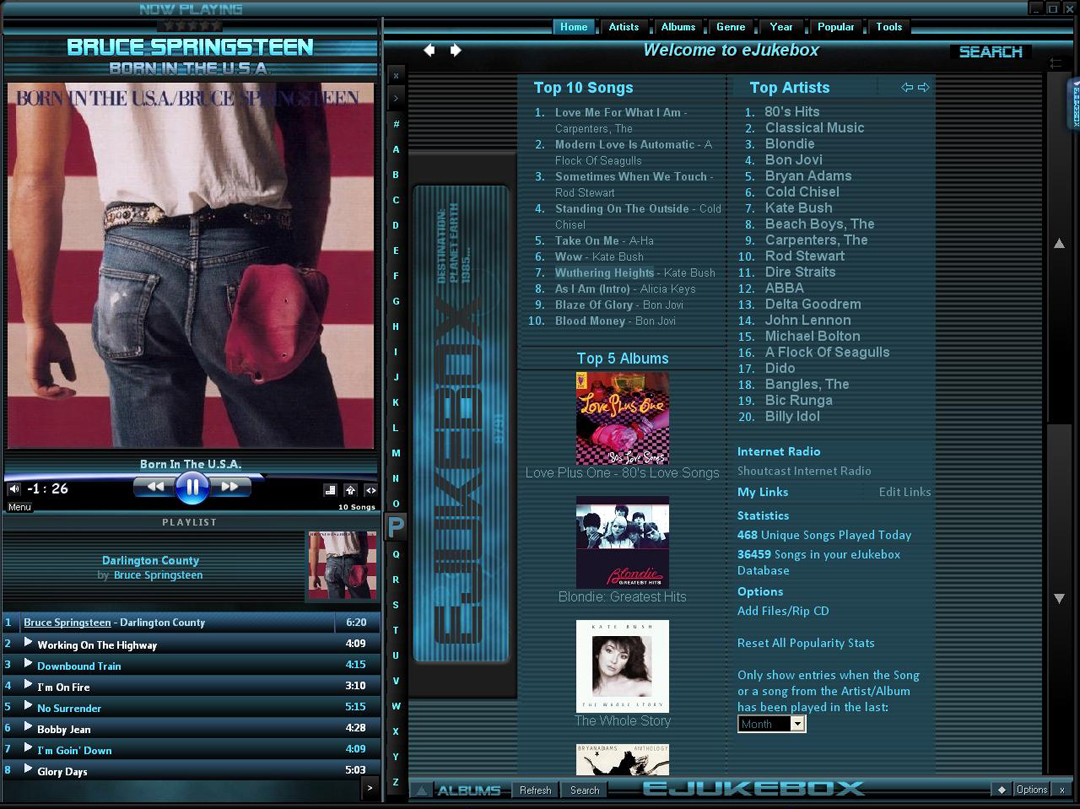Screen dimensions: 1080x809
Task: Click the rewind previous track button
Action: pos(154,487)
